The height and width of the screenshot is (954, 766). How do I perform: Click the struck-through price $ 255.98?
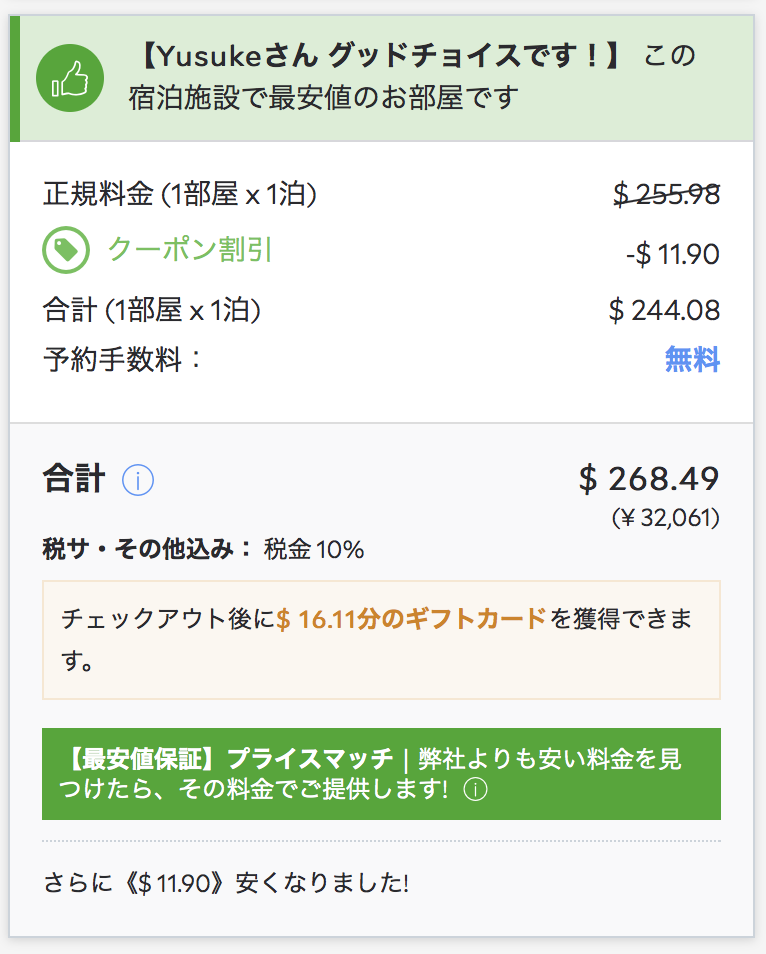point(666,195)
